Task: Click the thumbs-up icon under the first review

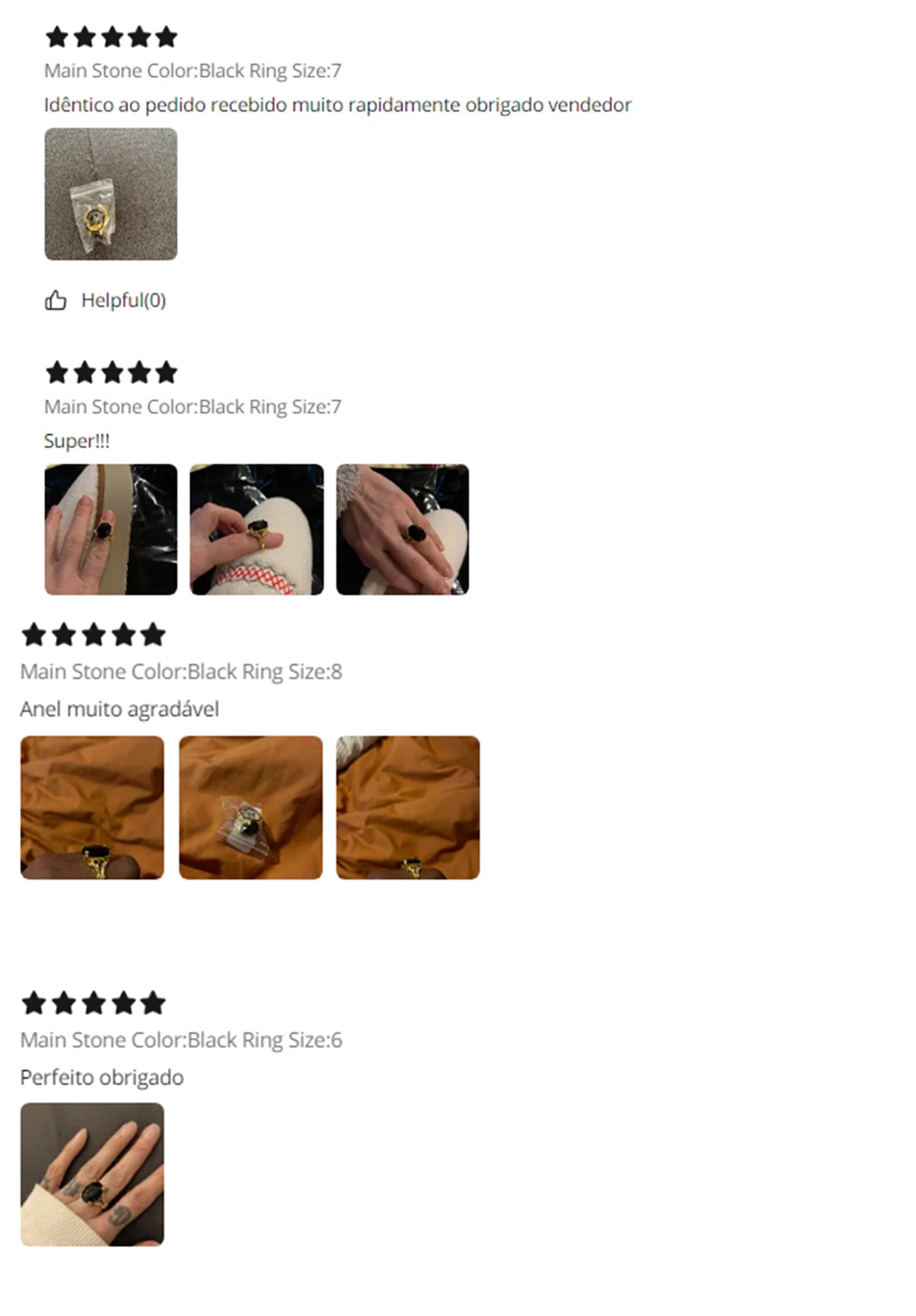Action: click(x=56, y=300)
